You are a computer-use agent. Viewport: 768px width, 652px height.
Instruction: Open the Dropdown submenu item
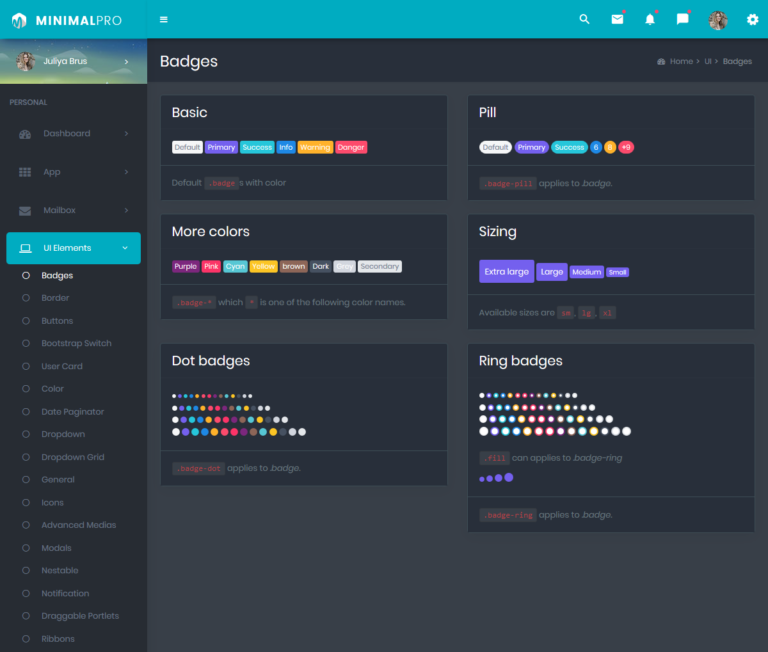tap(63, 435)
